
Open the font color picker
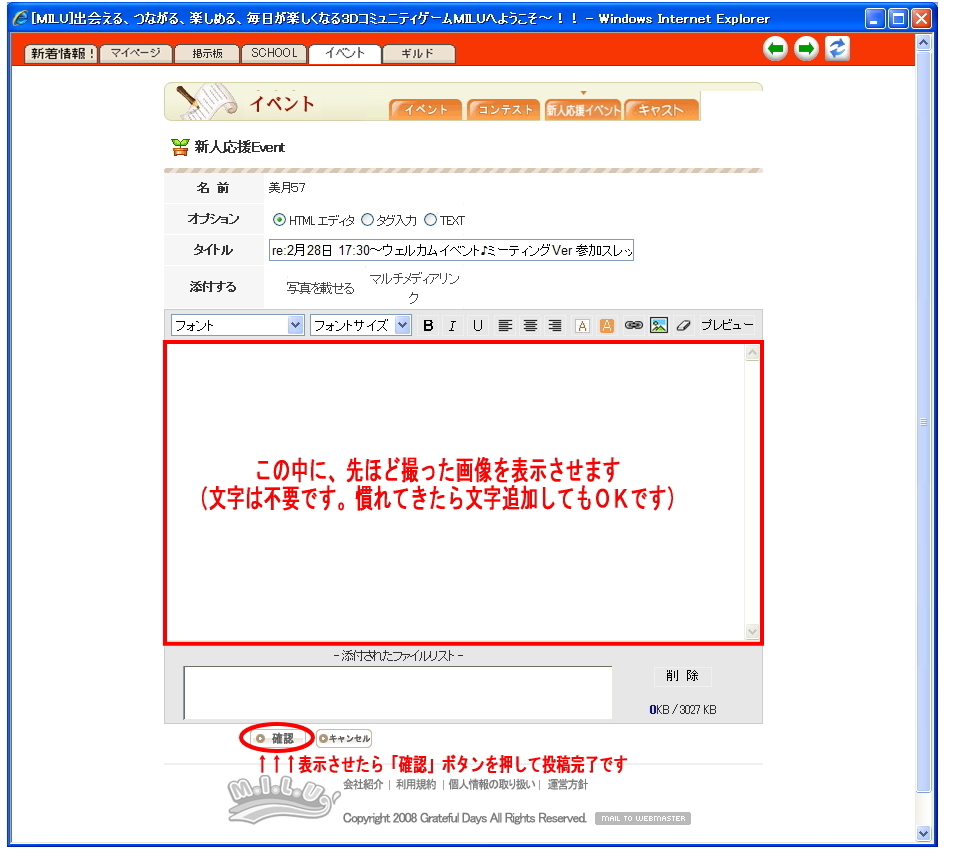point(582,325)
